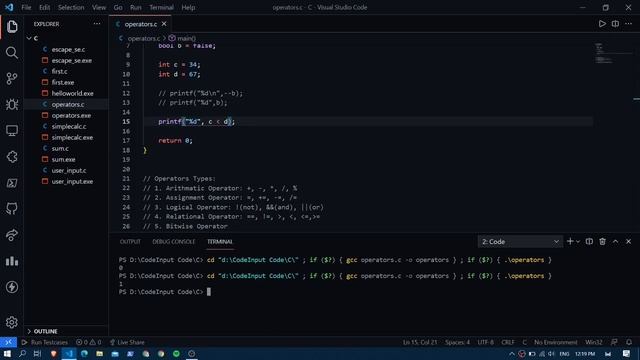Open the Extensions view
The width and height of the screenshot is (640, 360).
point(12,157)
